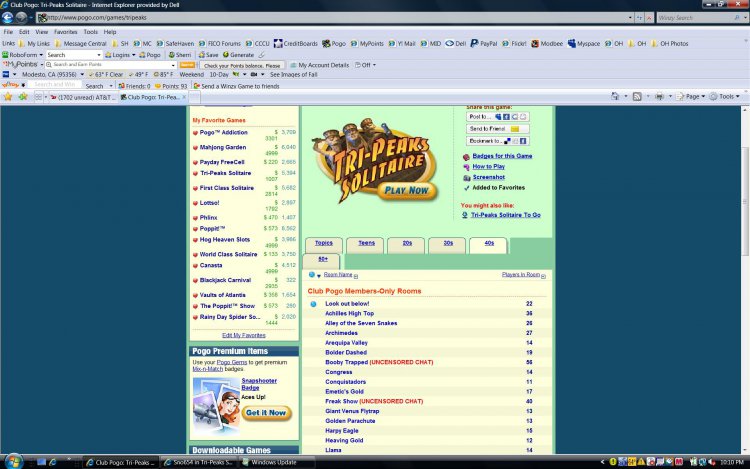Click the Pogo Gems link
The image size is (750, 469).
pyautogui.click(x=232, y=362)
